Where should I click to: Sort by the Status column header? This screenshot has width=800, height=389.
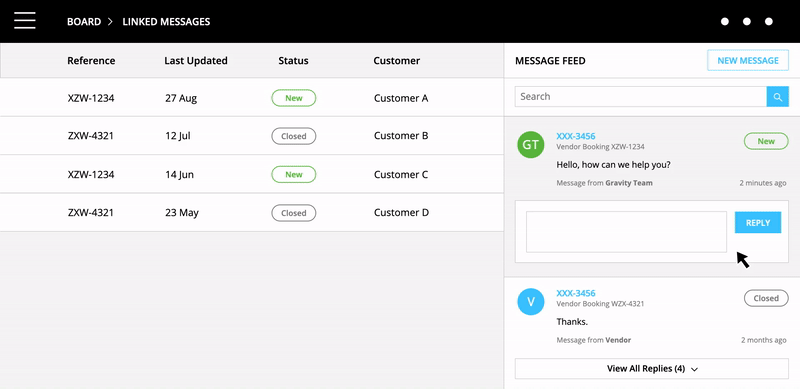[293, 61]
